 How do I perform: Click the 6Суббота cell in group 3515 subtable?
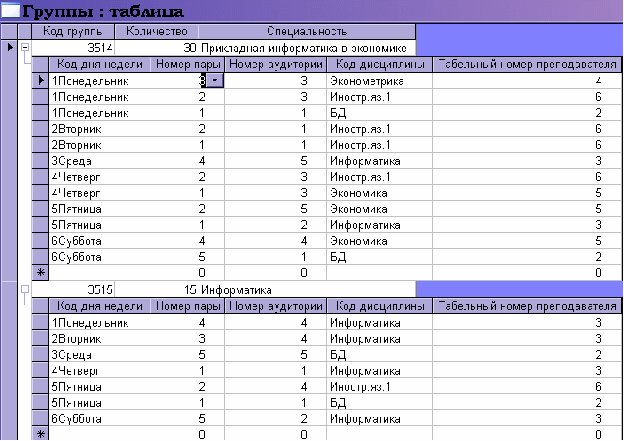(x=99, y=418)
